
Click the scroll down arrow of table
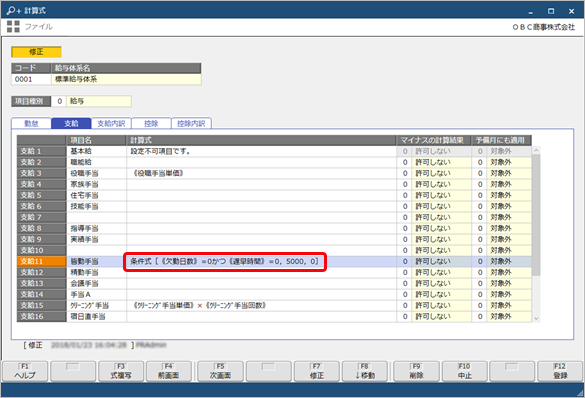536,318
